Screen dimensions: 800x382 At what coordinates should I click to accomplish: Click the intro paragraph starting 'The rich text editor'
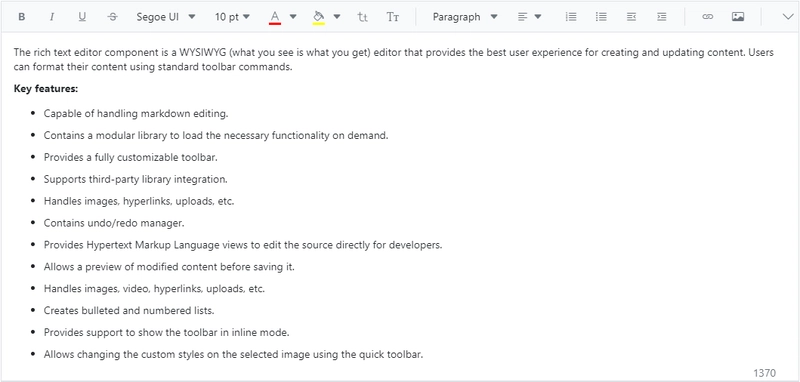coord(394,60)
